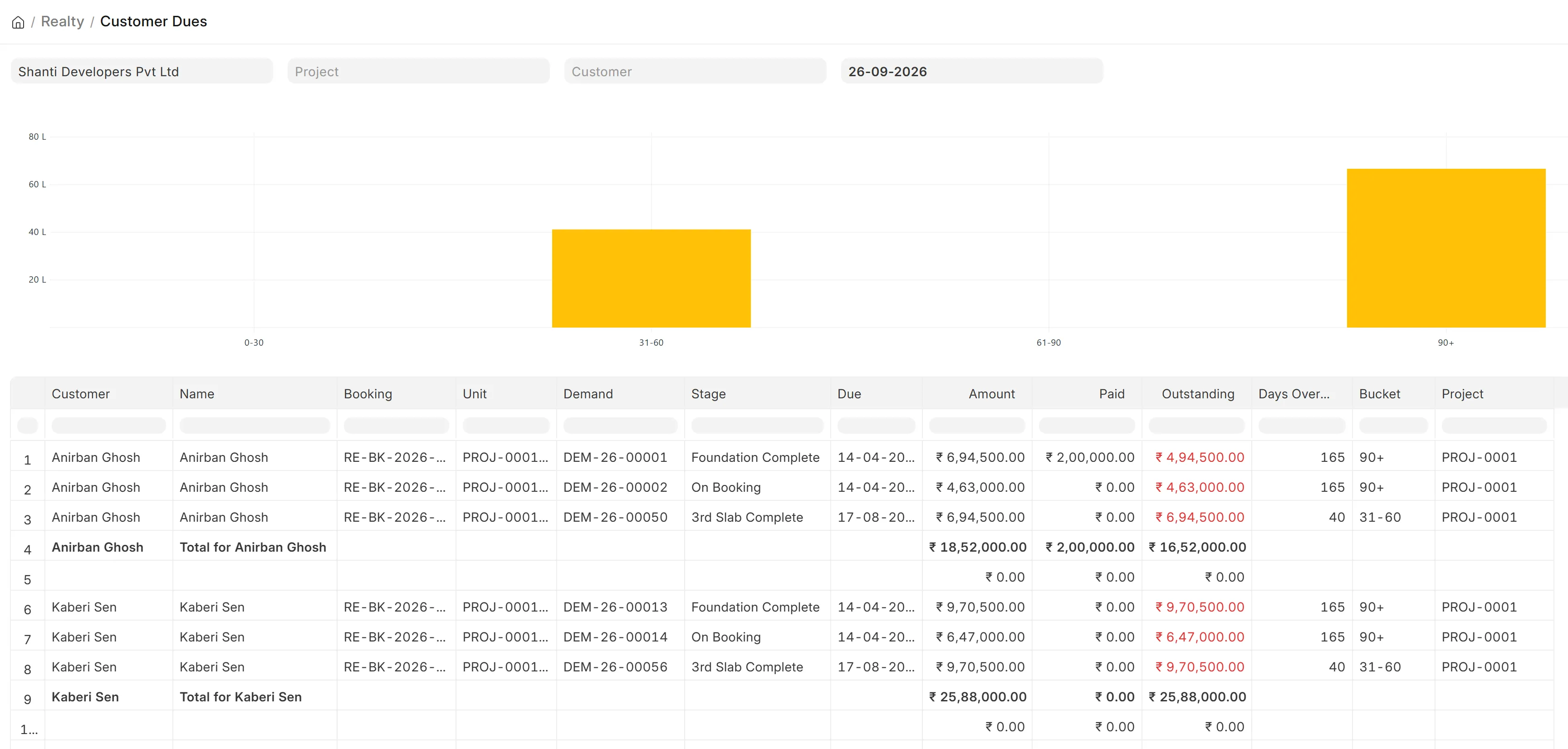Click total outstanding ₹ 16,52,000.00
This screenshot has height=749, width=1568.
(1197, 547)
